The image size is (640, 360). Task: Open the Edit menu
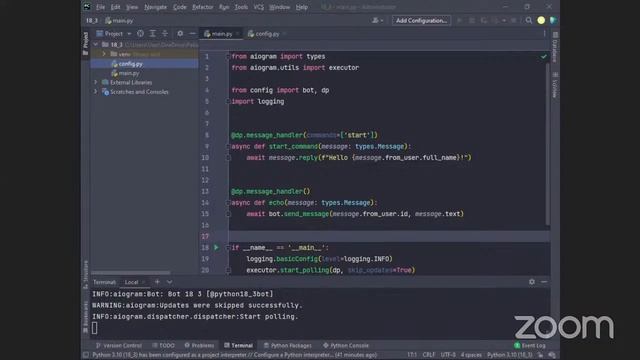click(x=116, y=7)
